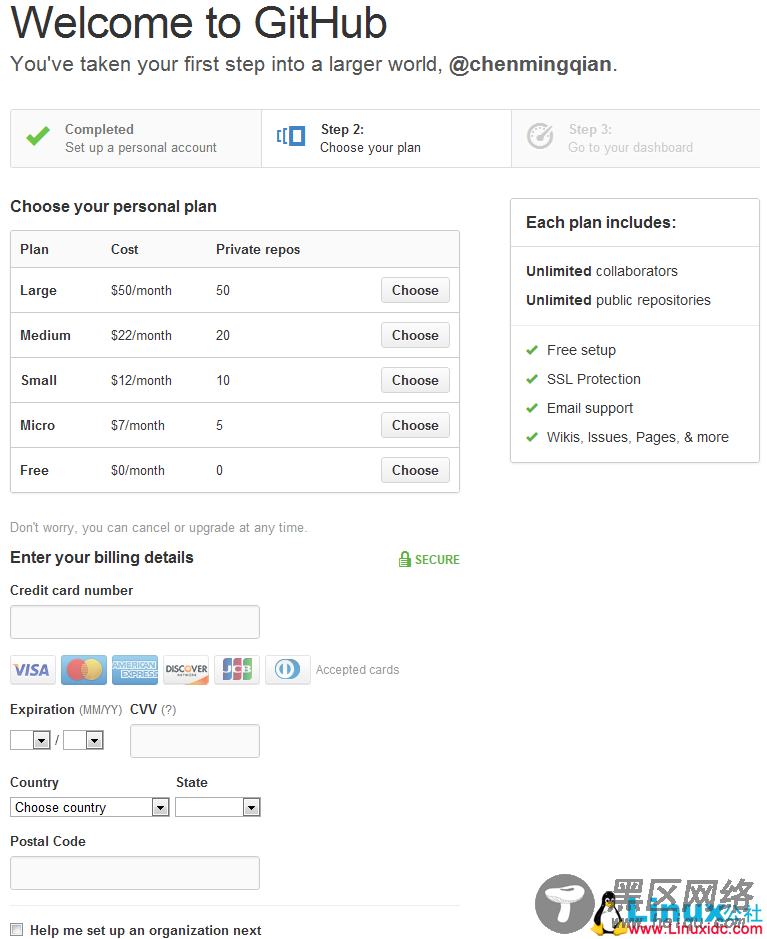Expand the Choose country dropdown
The image size is (767, 939).
[x=90, y=807]
